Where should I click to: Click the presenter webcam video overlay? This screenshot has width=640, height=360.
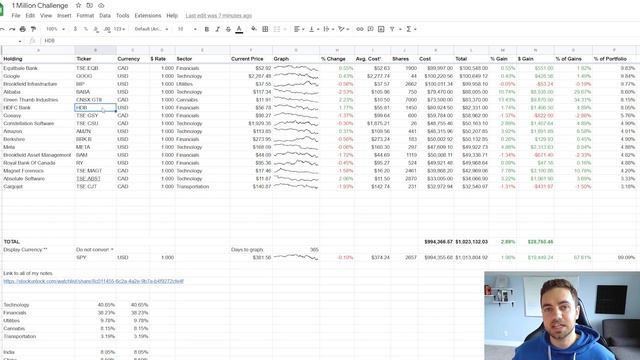tap(562, 316)
